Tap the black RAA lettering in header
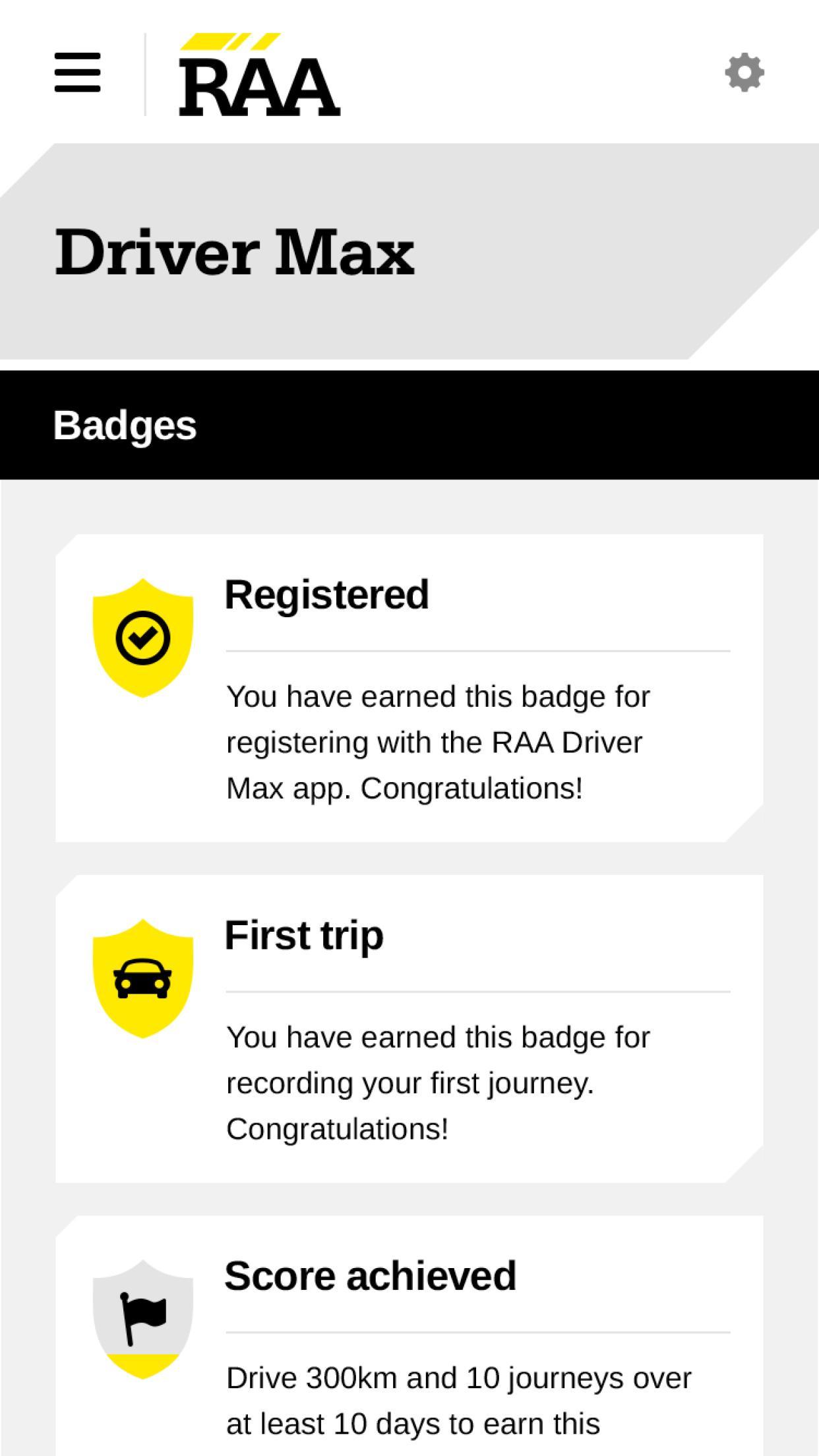This screenshot has height=1456, width=819. tap(259, 88)
